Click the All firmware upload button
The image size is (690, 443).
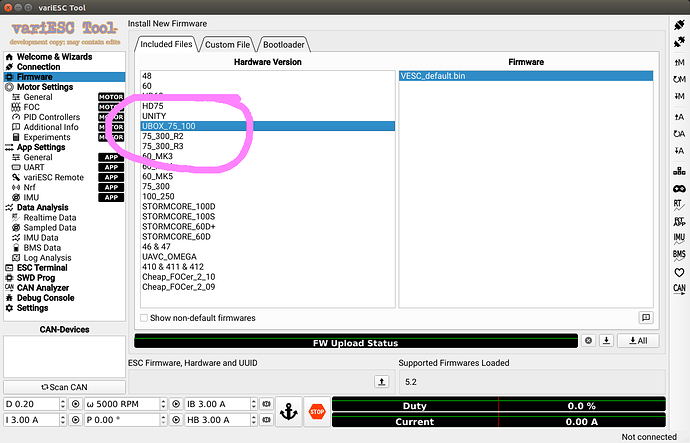(638, 340)
